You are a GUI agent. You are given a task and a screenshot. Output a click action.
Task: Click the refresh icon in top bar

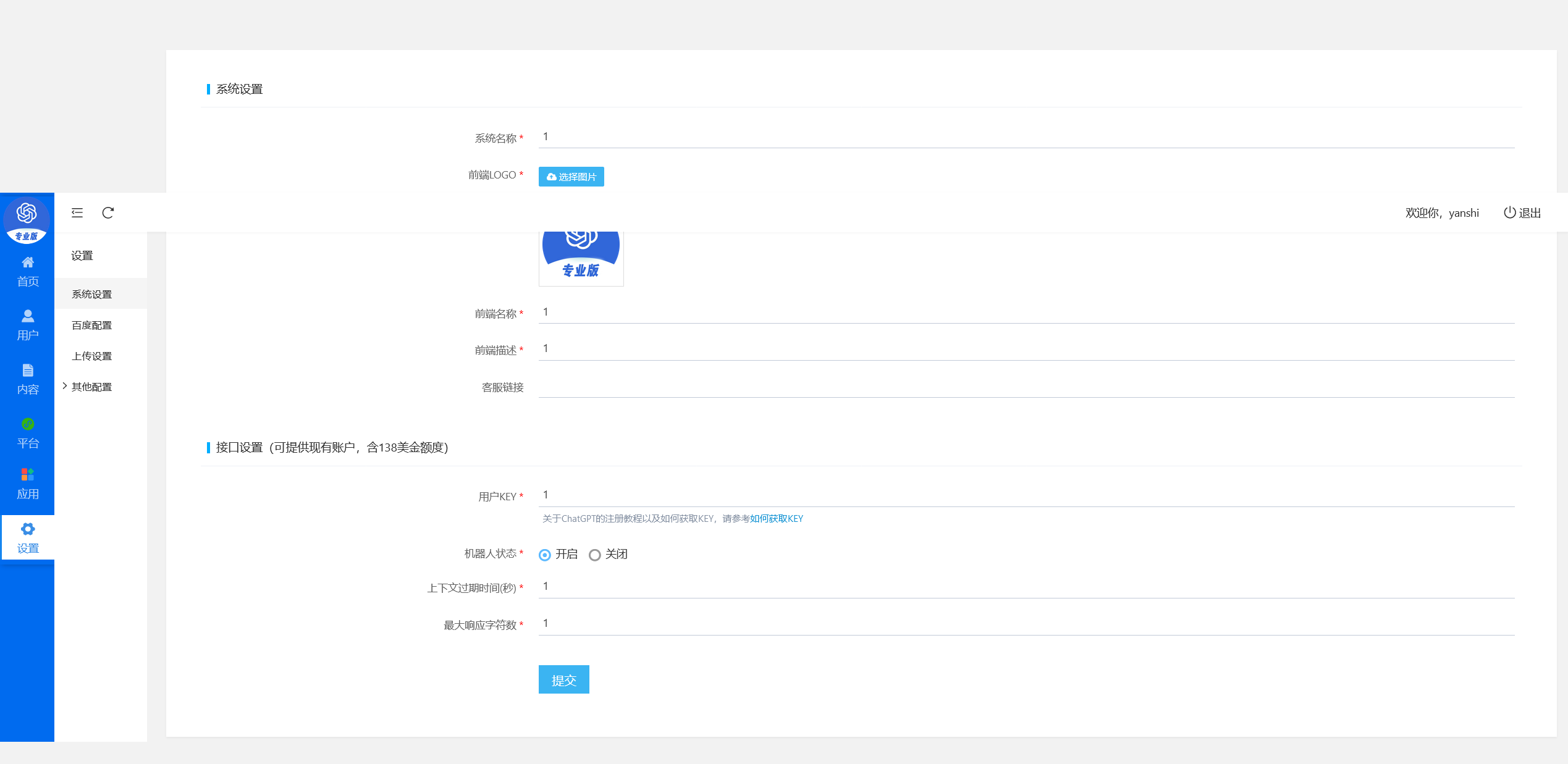point(108,213)
